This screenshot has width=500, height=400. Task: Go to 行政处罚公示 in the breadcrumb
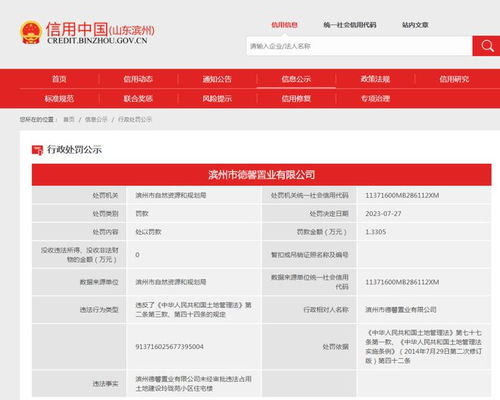tap(135, 119)
